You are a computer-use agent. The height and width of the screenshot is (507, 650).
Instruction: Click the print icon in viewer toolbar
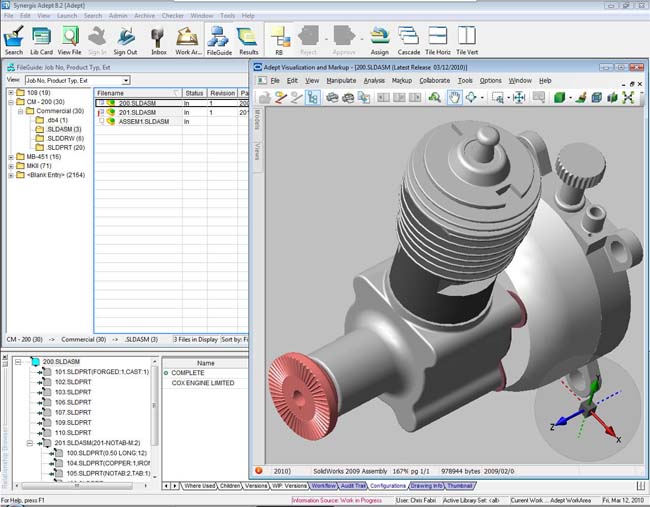[x=332, y=98]
